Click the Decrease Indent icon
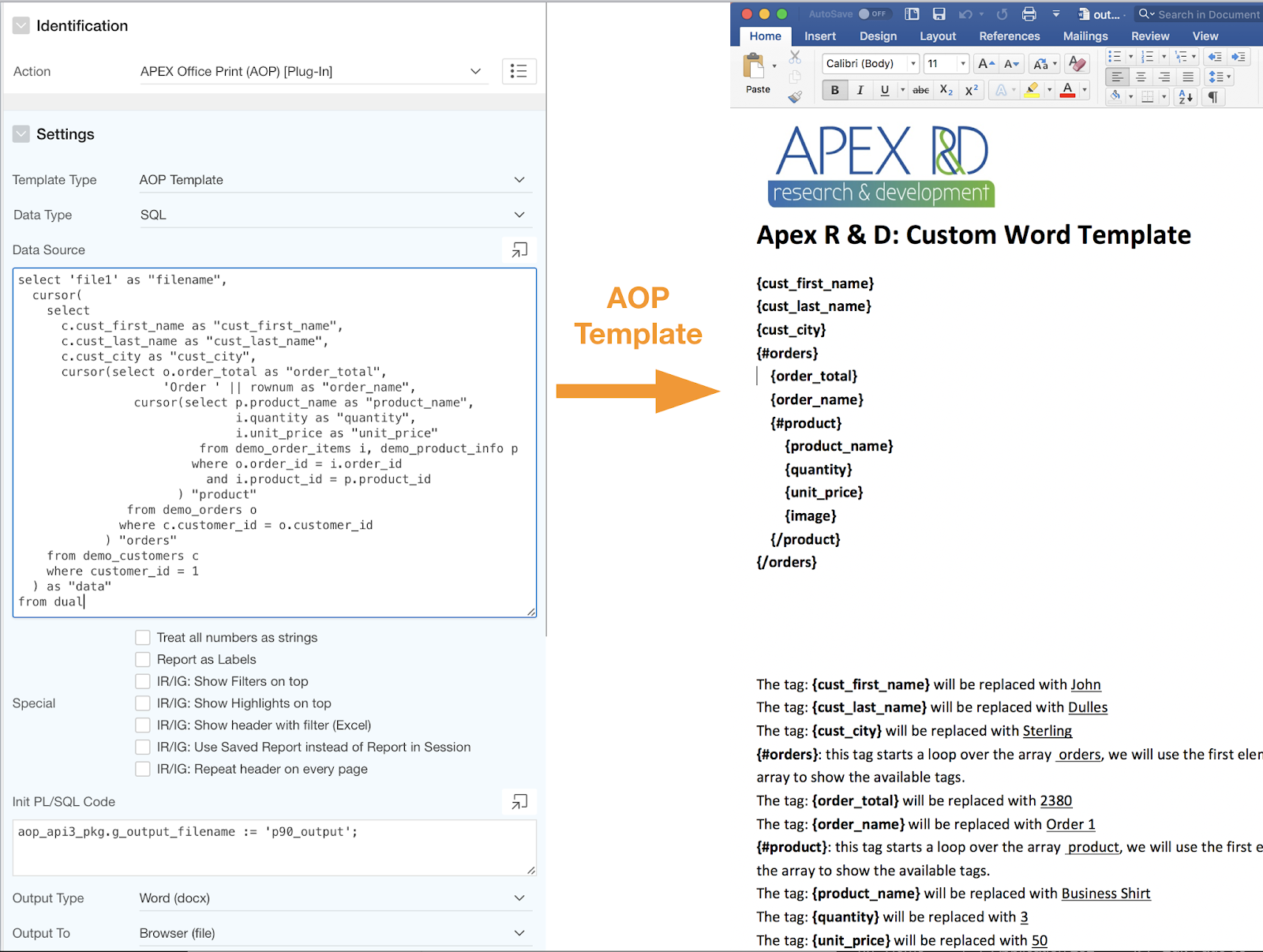Viewport: 1263px width, 952px height. tap(1215, 56)
